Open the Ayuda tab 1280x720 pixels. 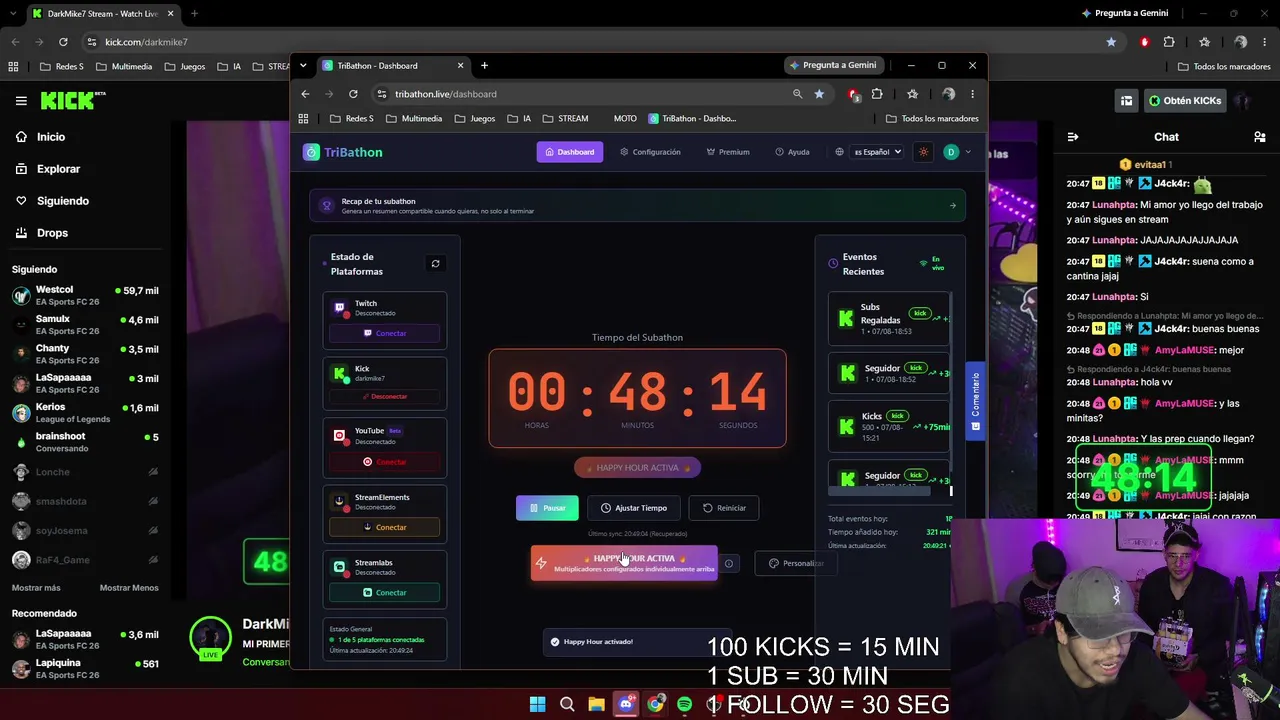point(792,152)
